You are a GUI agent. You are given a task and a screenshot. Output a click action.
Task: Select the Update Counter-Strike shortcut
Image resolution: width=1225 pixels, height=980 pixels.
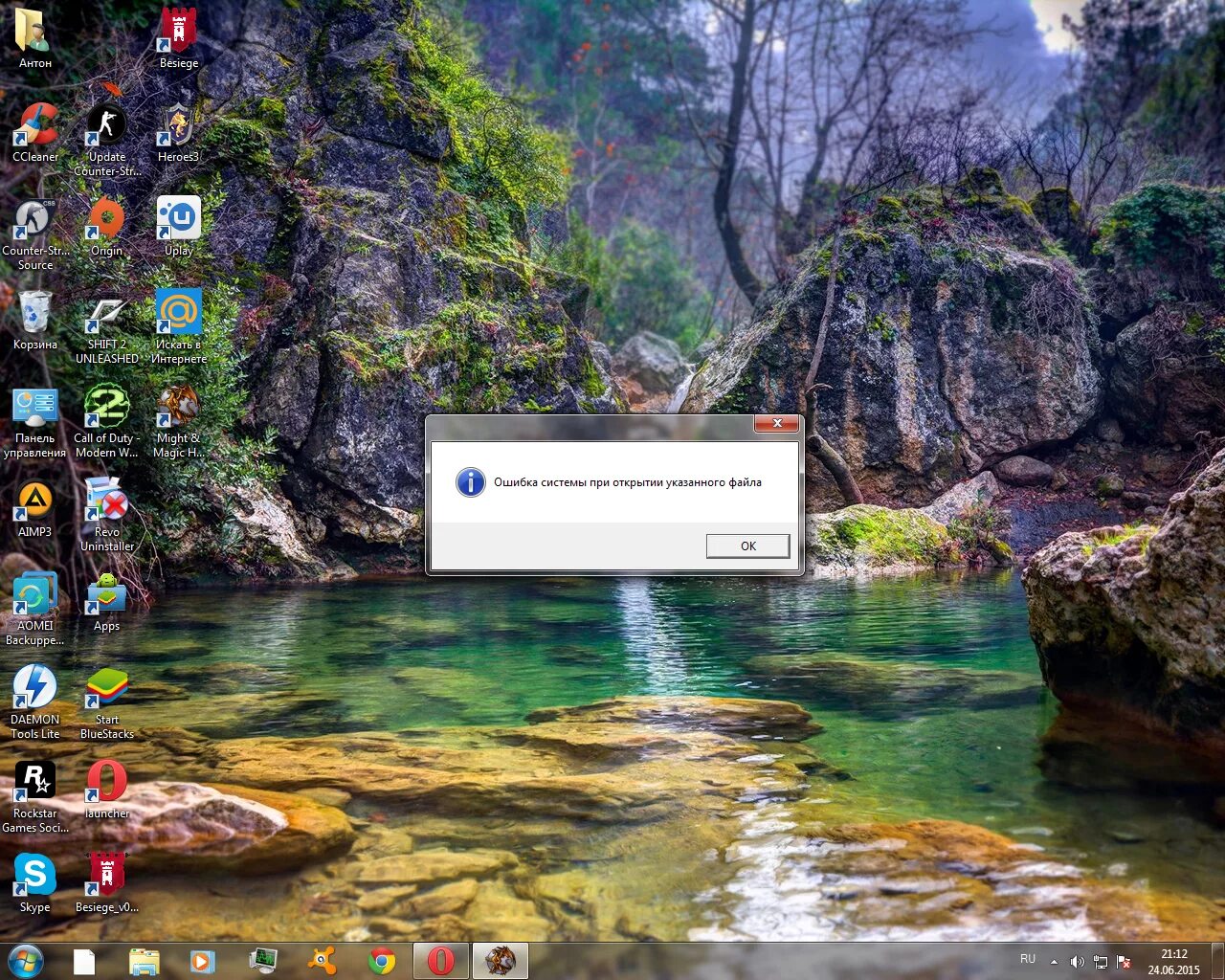click(x=107, y=140)
